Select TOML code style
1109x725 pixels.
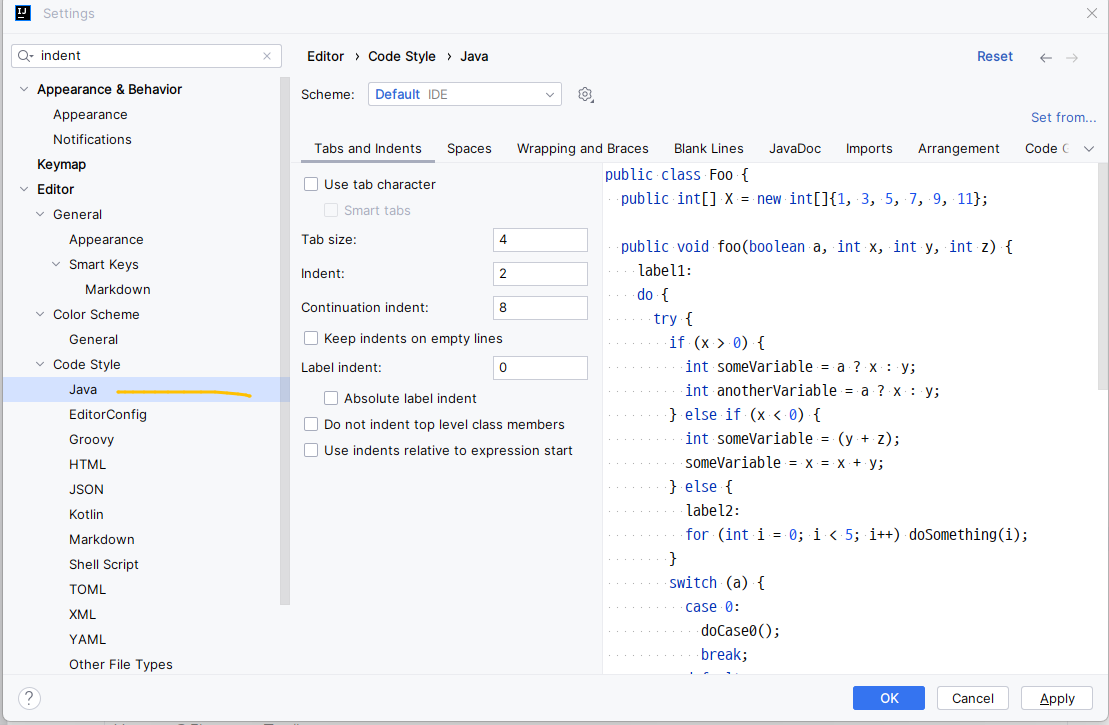(x=87, y=589)
